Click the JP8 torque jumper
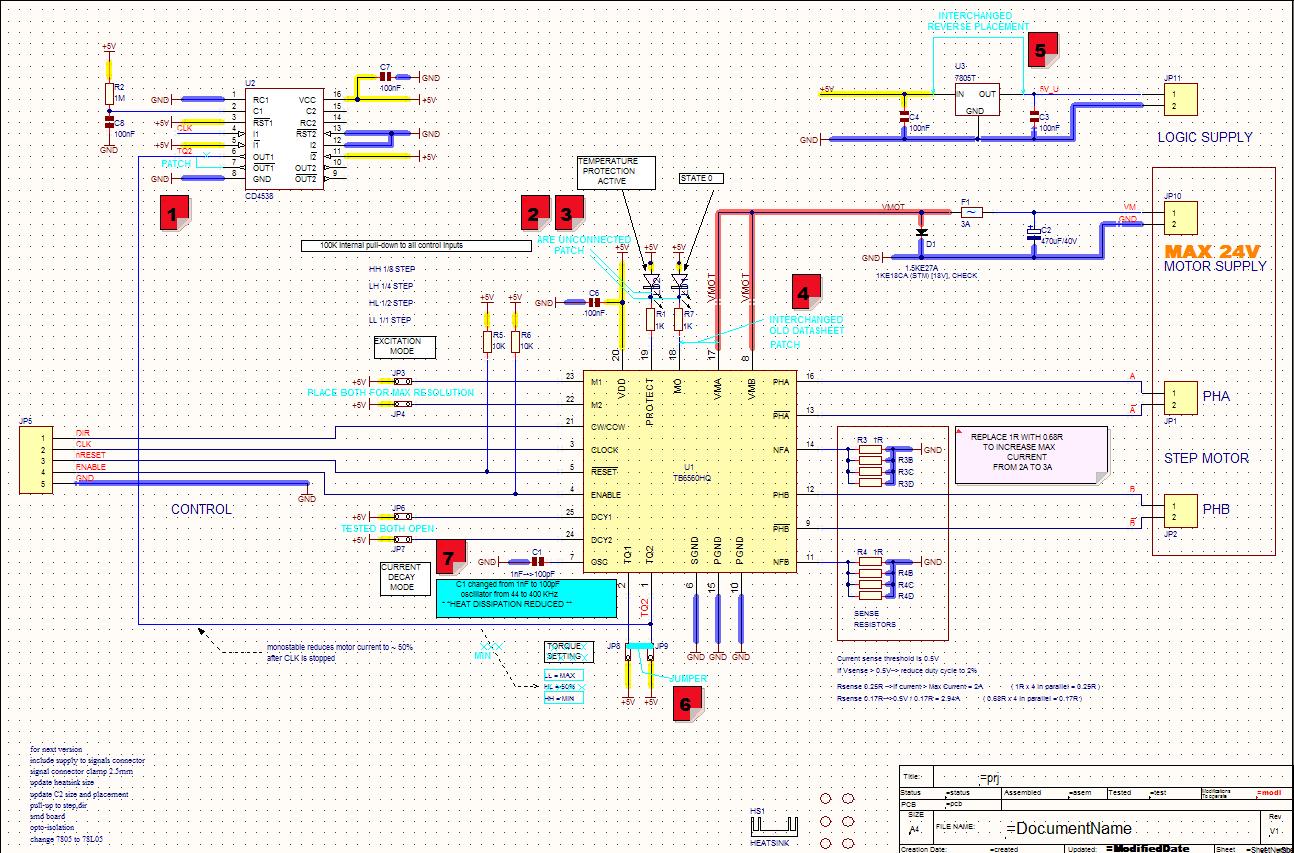This screenshot has height=853, width=1294. point(627,656)
